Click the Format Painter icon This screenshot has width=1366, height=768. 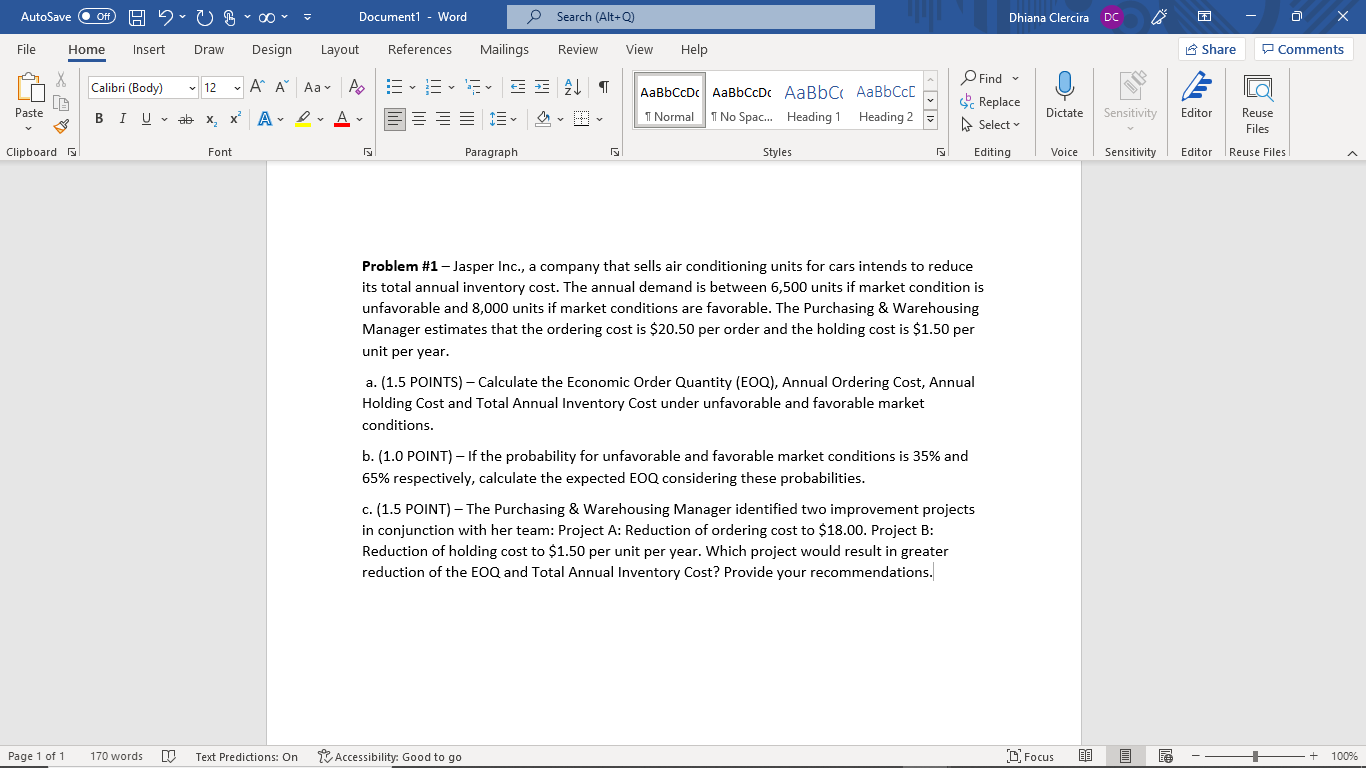point(60,127)
